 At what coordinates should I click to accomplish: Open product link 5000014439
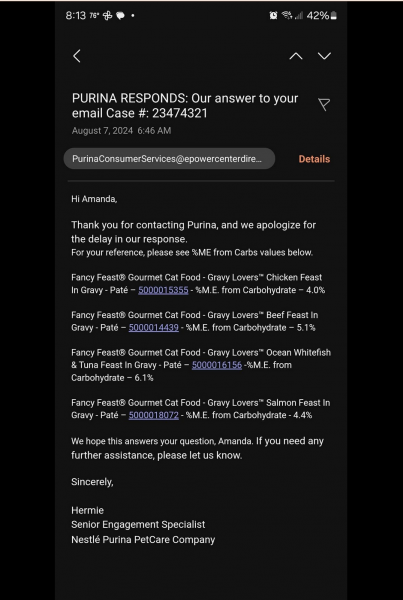(x=153, y=328)
